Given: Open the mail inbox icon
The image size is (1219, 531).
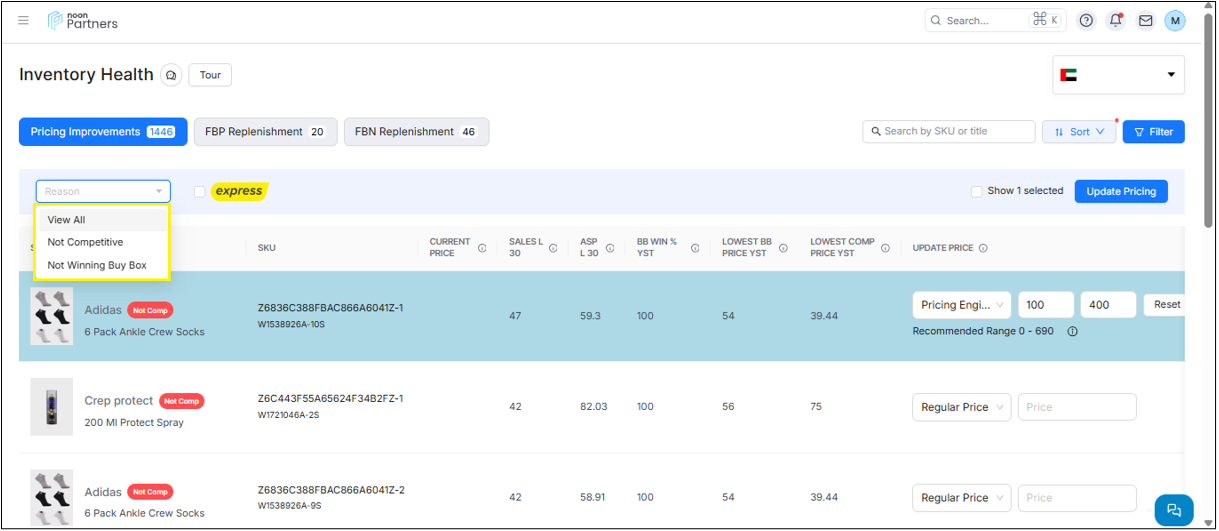Looking at the screenshot, I should coord(1145,20).
